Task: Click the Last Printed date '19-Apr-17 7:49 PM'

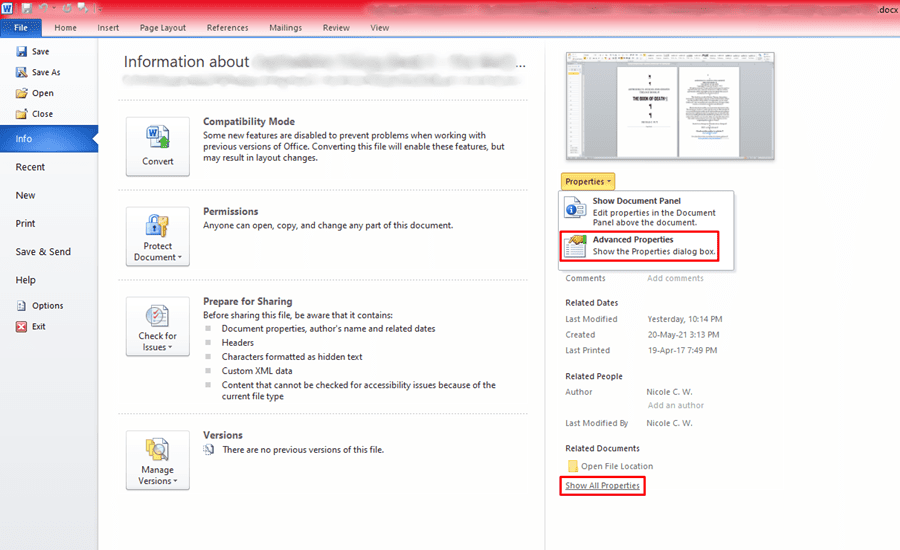Action: click(x=682, y=350)
